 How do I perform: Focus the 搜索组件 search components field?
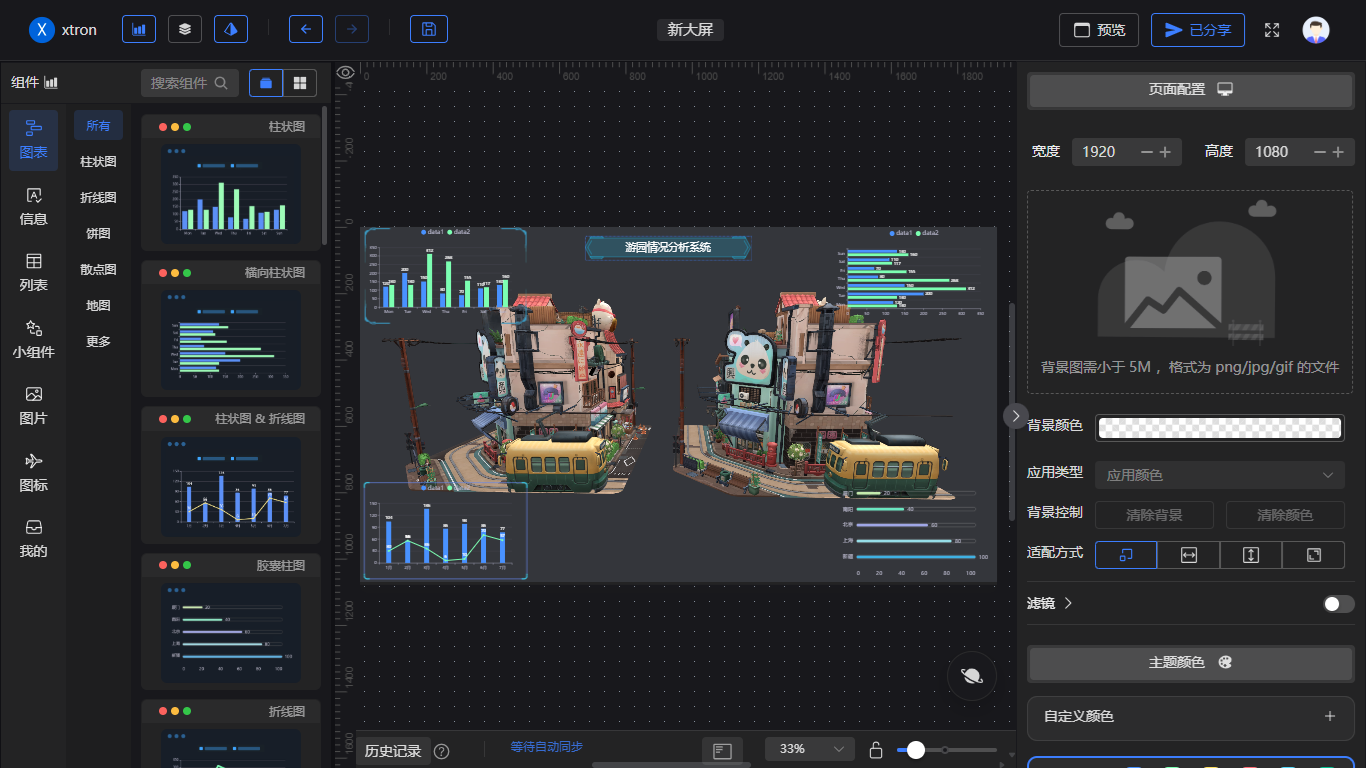point(190,83)
